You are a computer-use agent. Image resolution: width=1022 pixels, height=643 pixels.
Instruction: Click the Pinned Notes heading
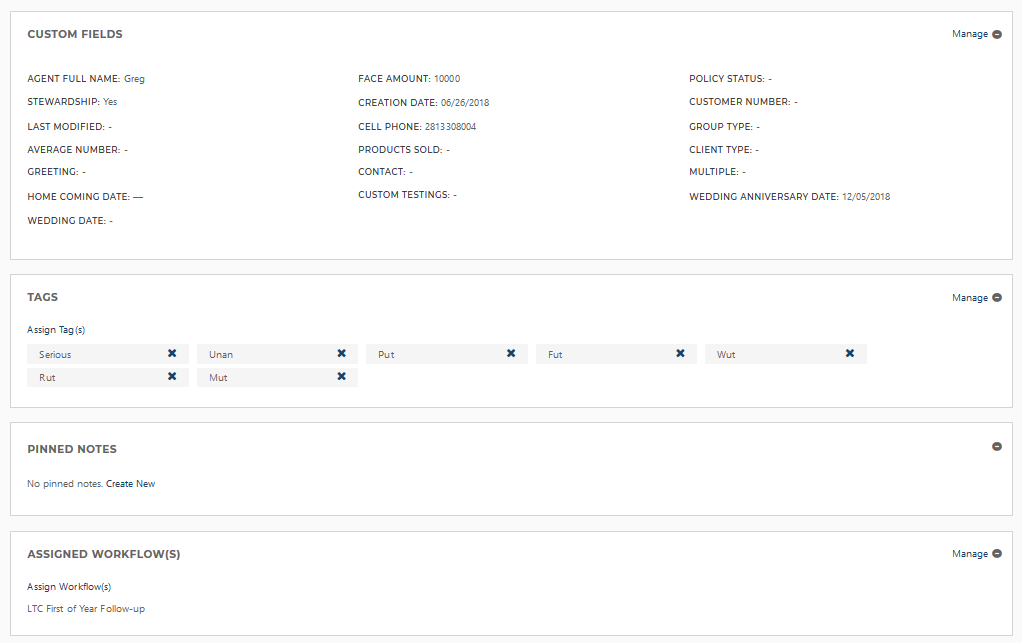[72, 449]
